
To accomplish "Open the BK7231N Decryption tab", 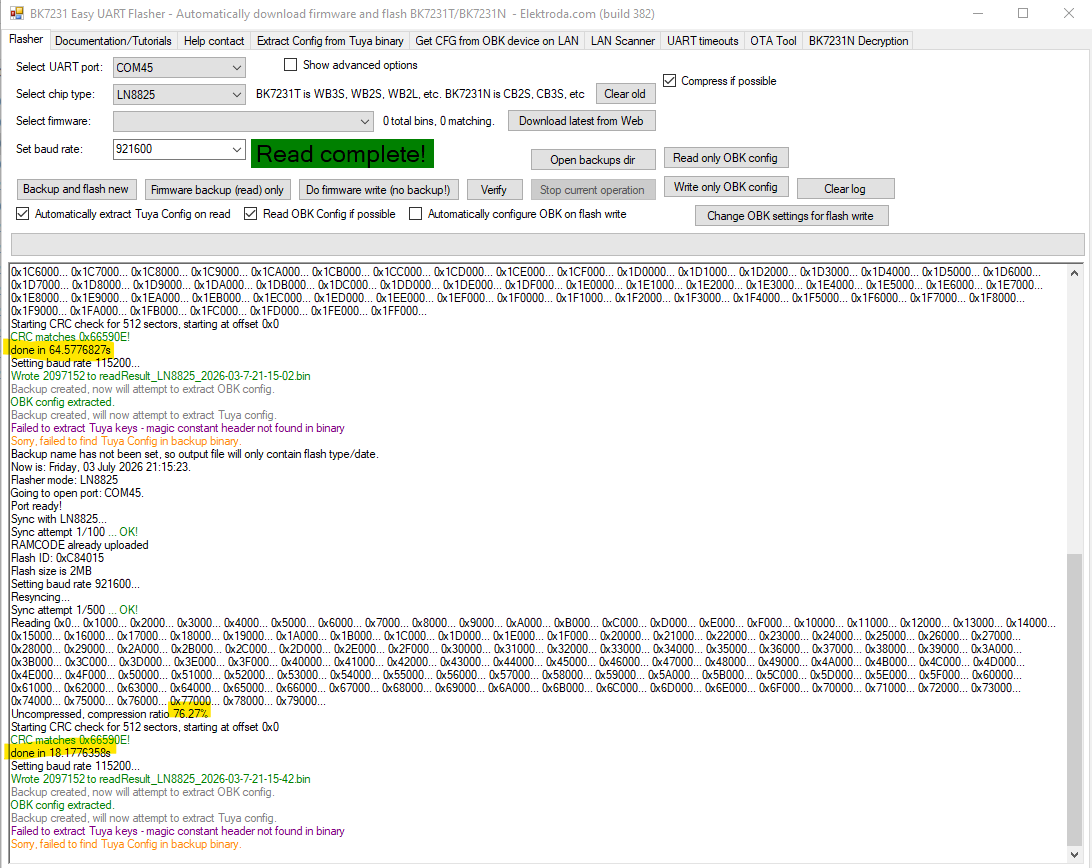I will click(x=858, y=41).
